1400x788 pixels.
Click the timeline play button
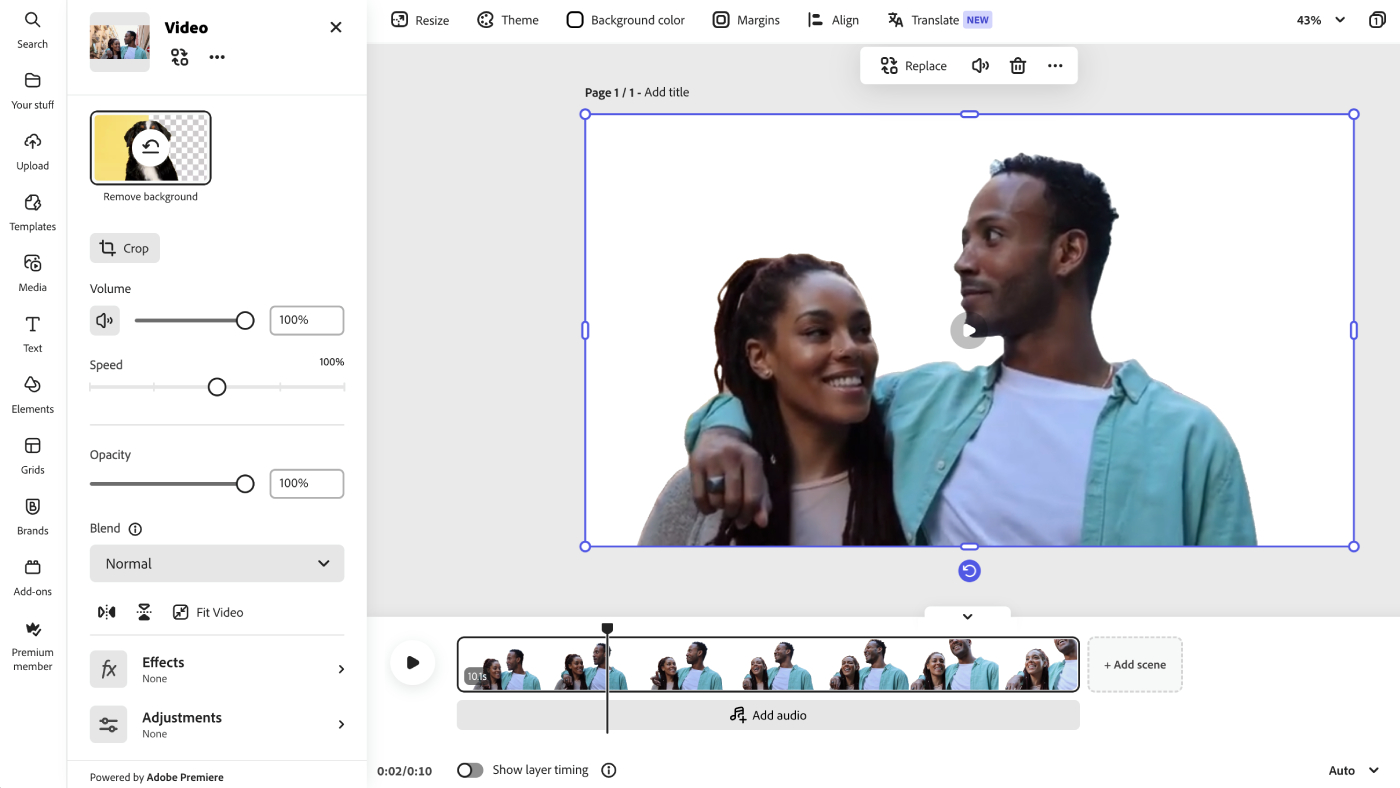[x=413, y=662]
